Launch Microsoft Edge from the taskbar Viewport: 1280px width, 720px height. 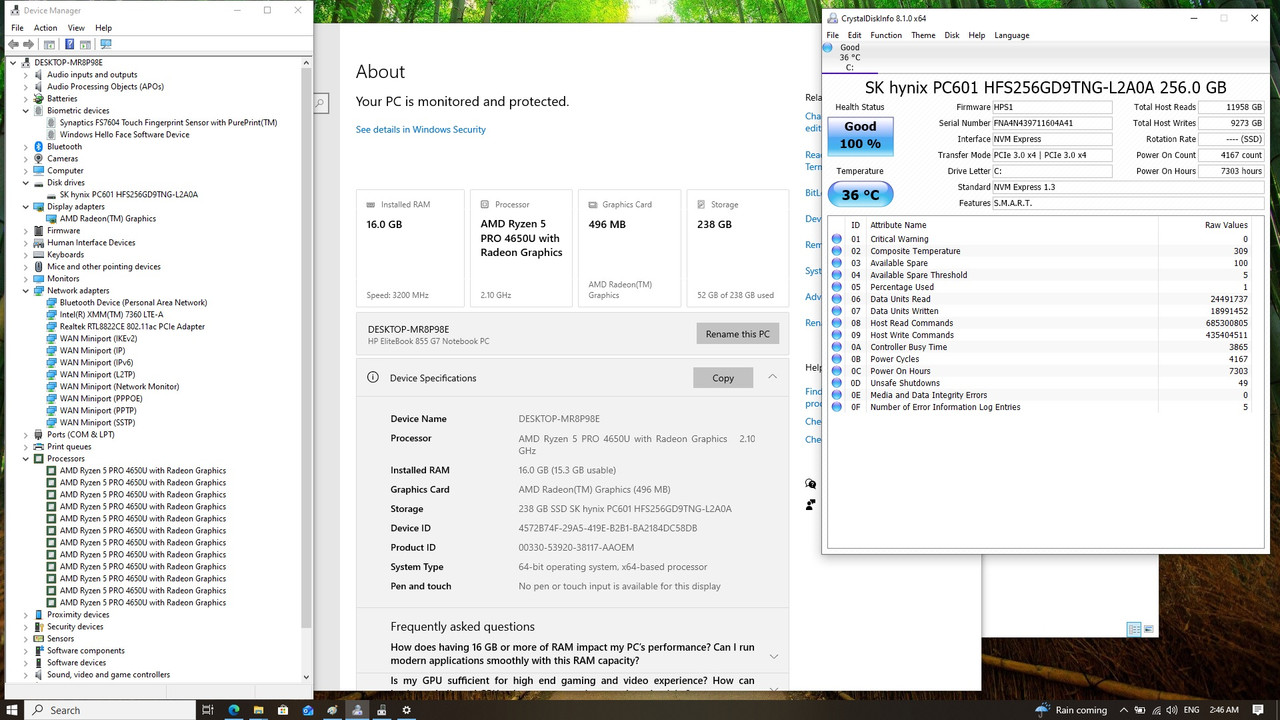click(234, 710)
